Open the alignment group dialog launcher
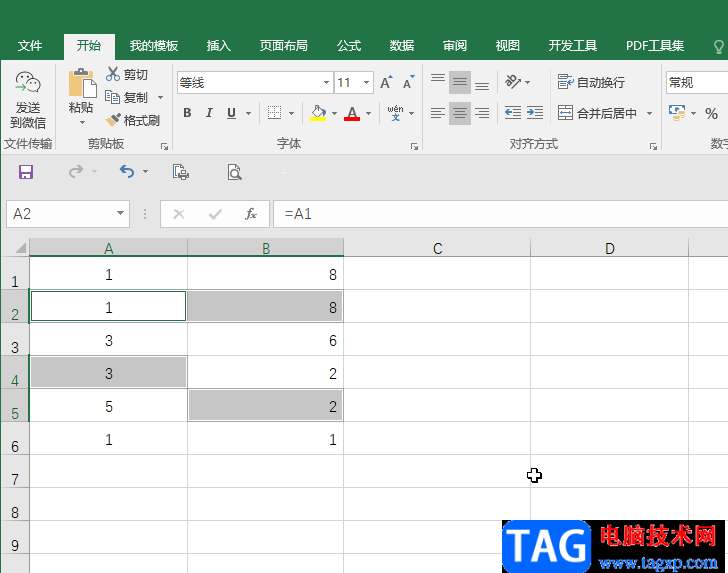This screenshot has height=573, width=728. click(x=653, y=146)
